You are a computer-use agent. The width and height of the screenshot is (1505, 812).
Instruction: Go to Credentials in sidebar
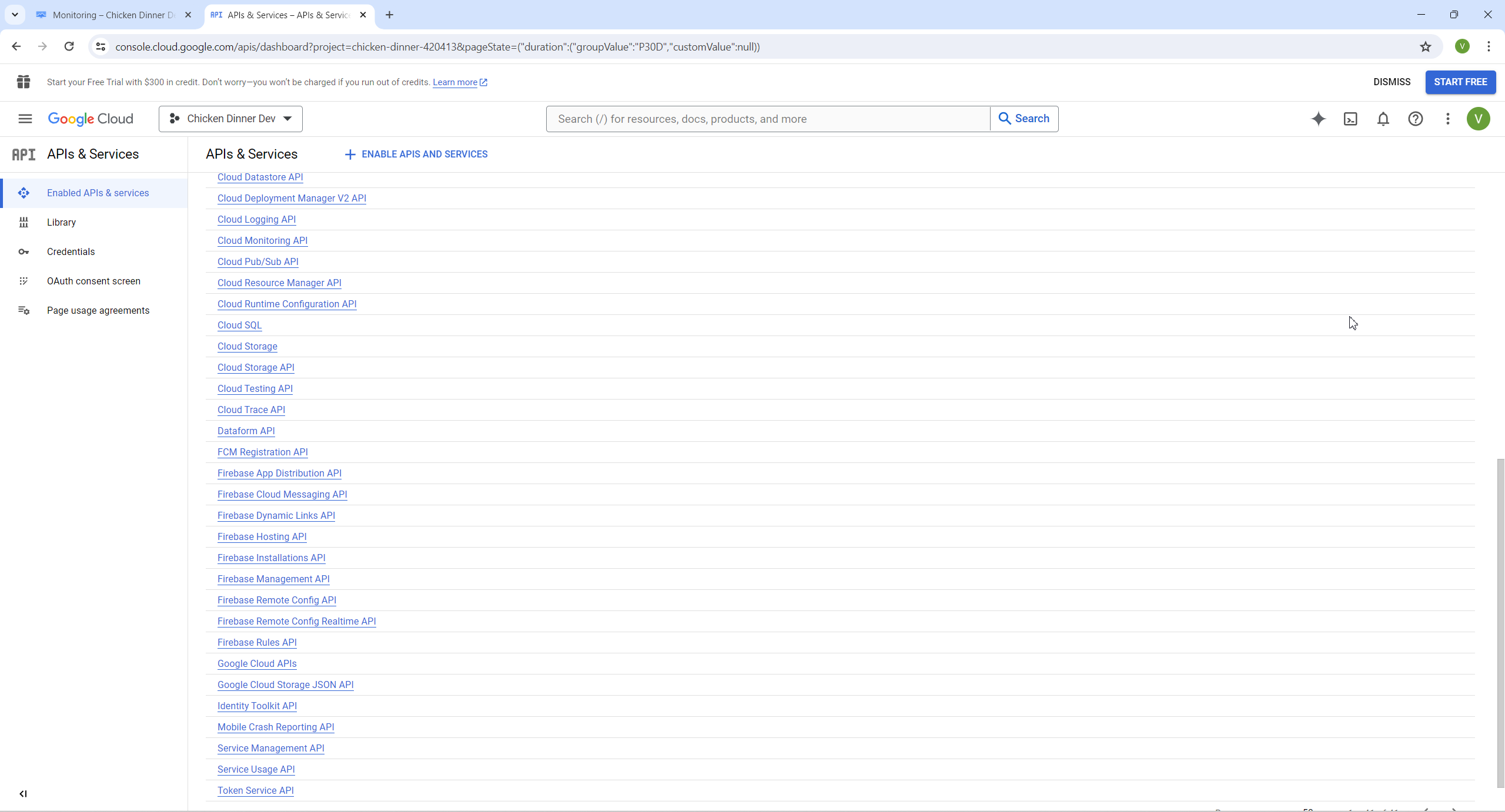tap(71, 251)
